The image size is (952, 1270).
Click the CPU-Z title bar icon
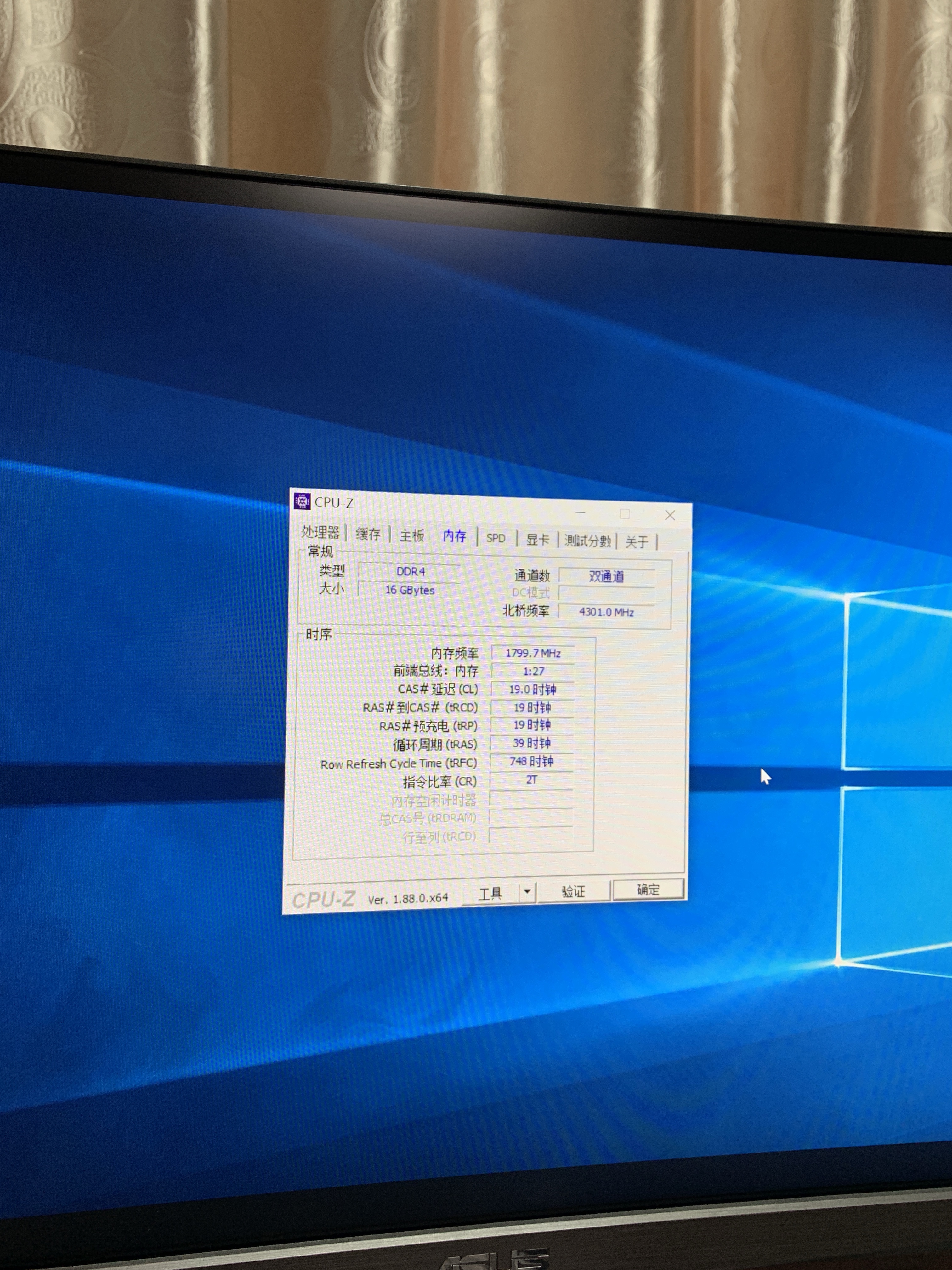click(x=302, y=501)
